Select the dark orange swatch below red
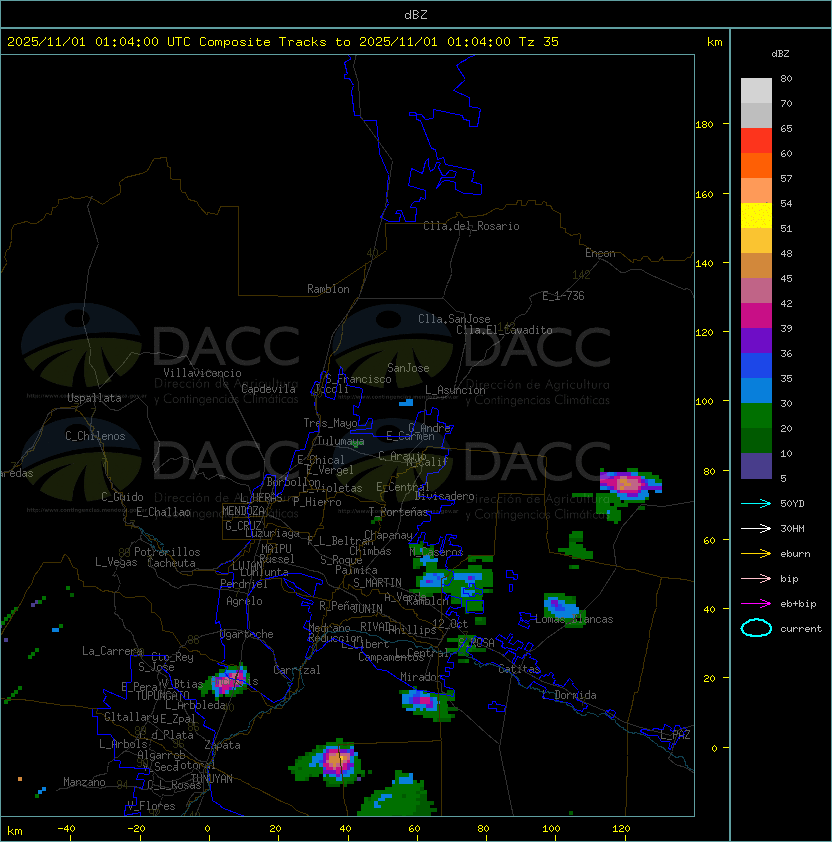 [756, 165]
